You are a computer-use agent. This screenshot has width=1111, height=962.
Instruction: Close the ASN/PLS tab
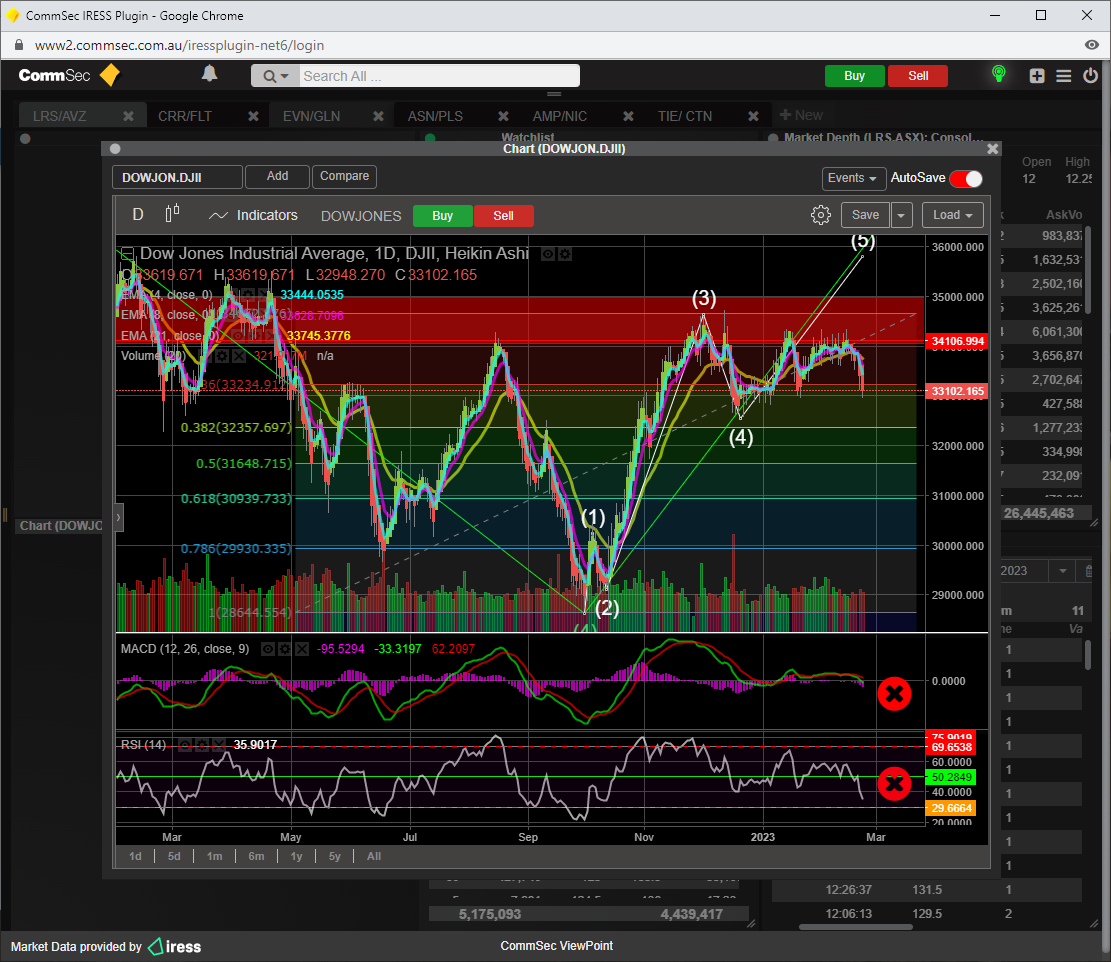503,116
